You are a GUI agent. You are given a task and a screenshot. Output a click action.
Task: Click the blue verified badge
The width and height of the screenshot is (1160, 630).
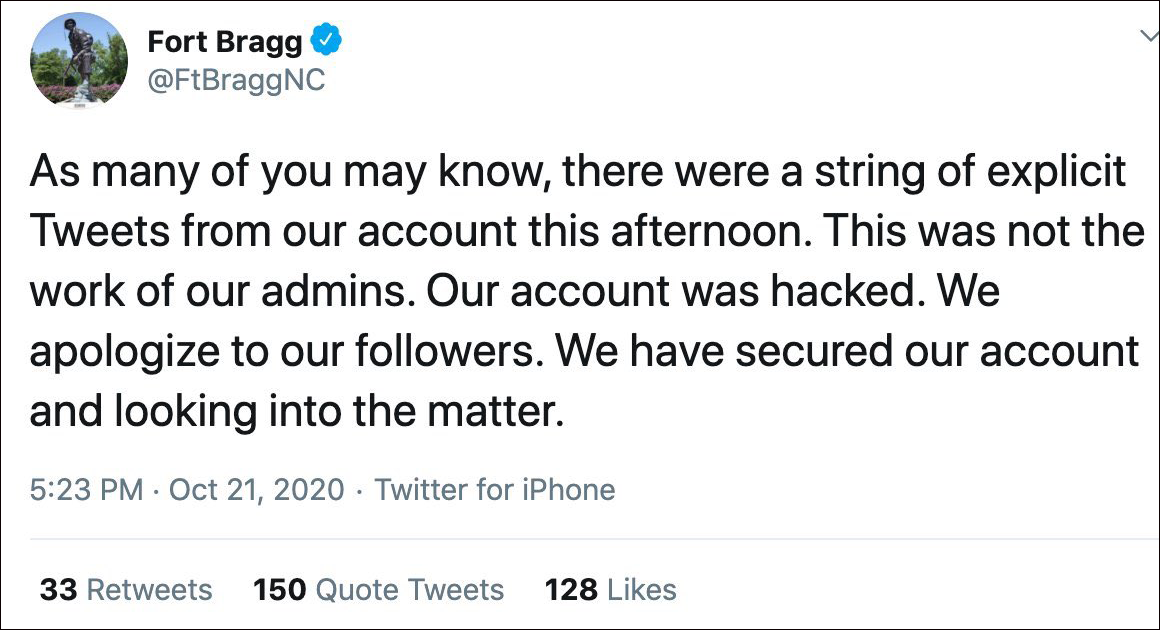pos(327,42)
